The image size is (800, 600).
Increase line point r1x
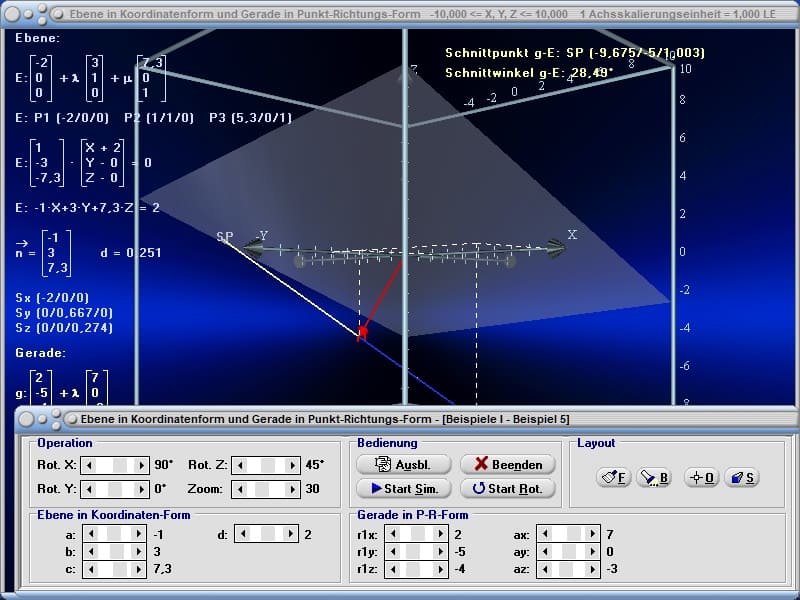tap(440, 534)
